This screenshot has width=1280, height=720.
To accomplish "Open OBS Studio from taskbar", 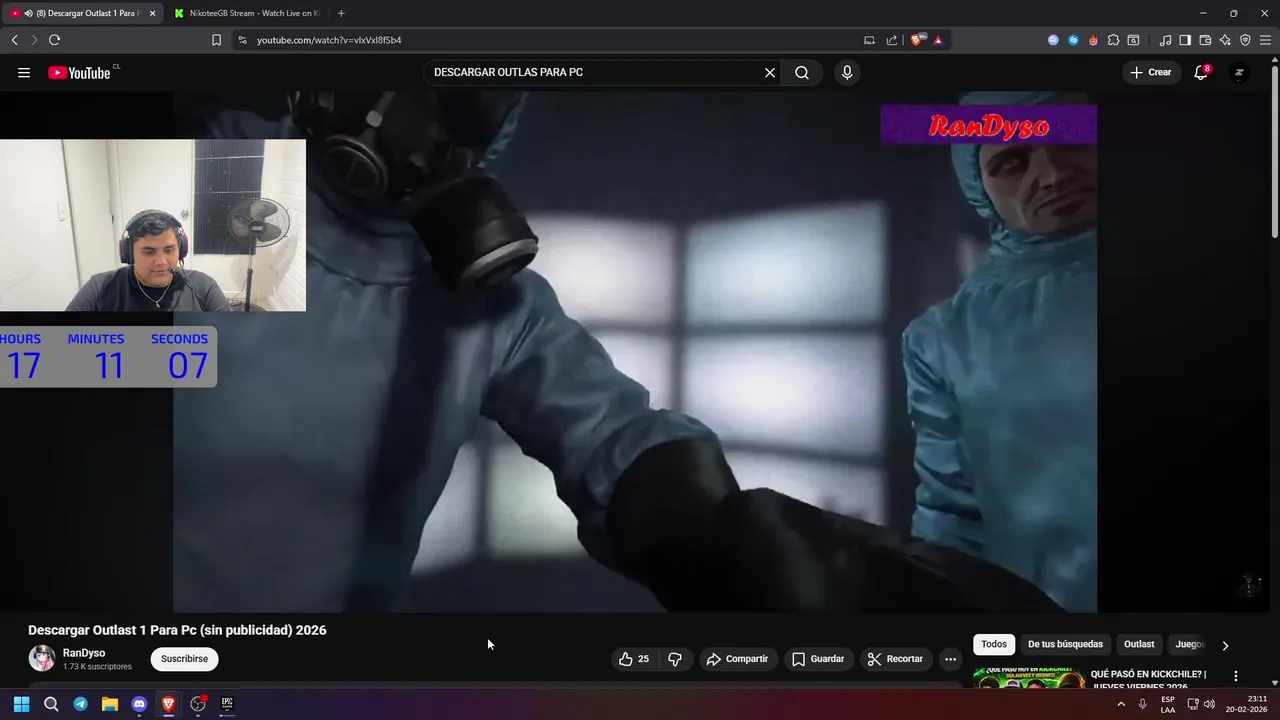I will (198, 704).
